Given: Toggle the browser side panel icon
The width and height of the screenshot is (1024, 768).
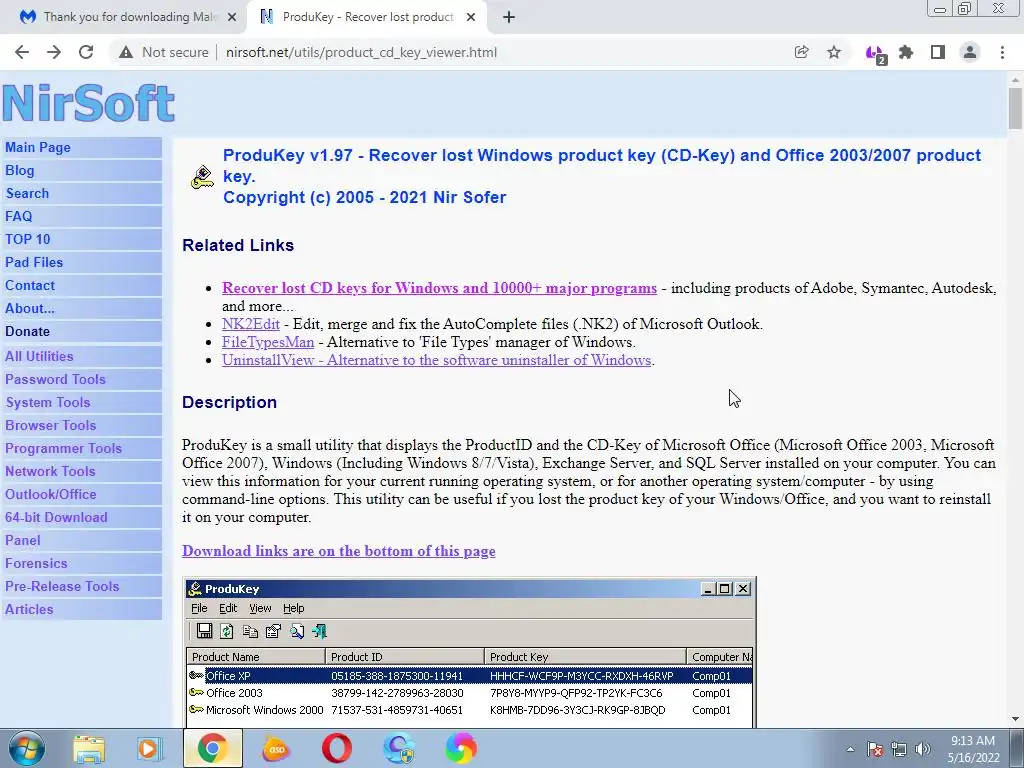Looking at the screenshot, I should [938, 52].
